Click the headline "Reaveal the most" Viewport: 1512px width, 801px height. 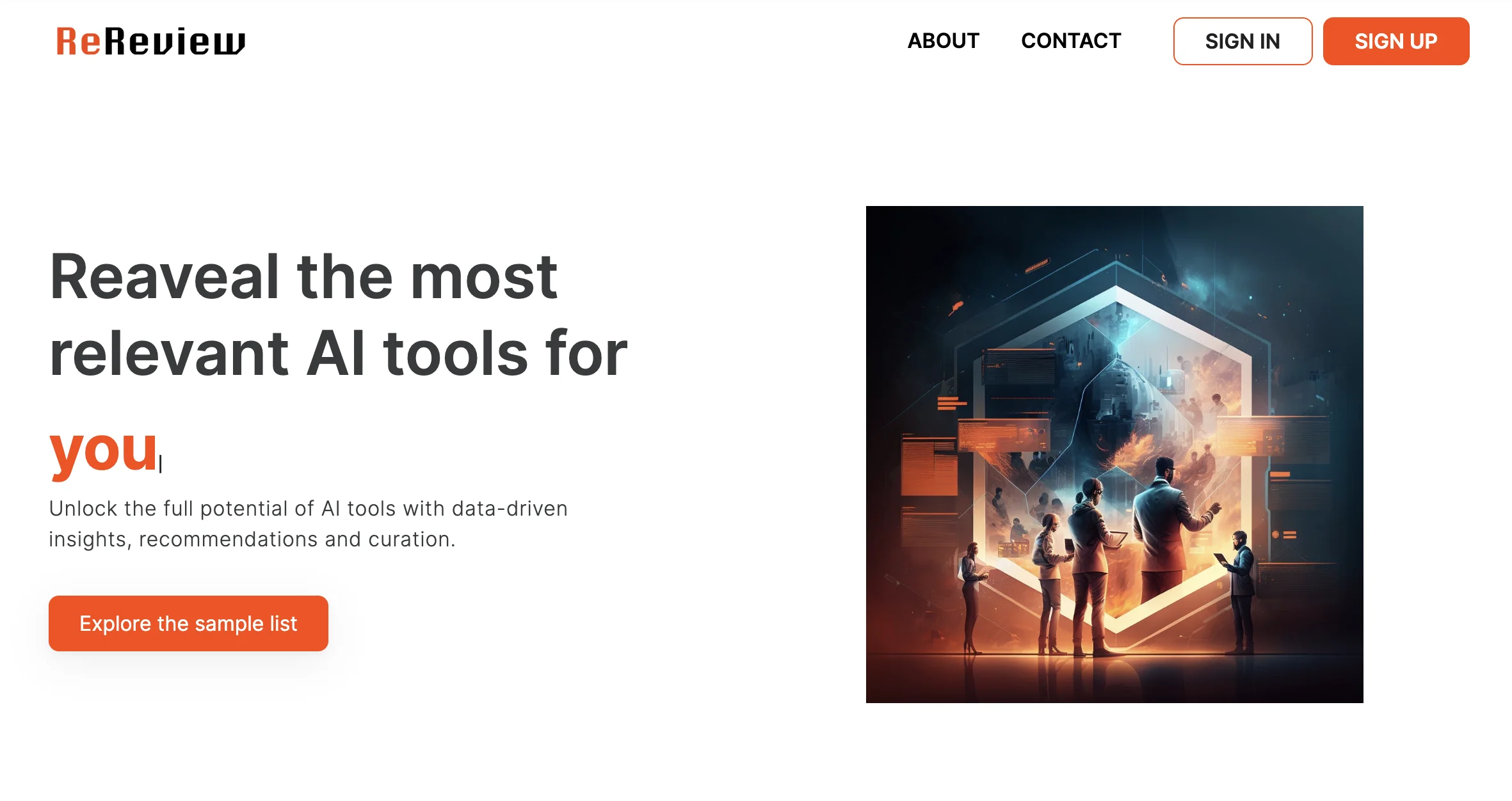coord(303,276)
